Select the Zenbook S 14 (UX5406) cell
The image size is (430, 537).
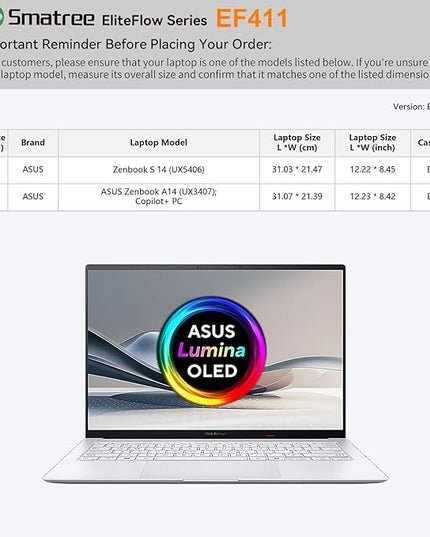(x=159, y=170)
